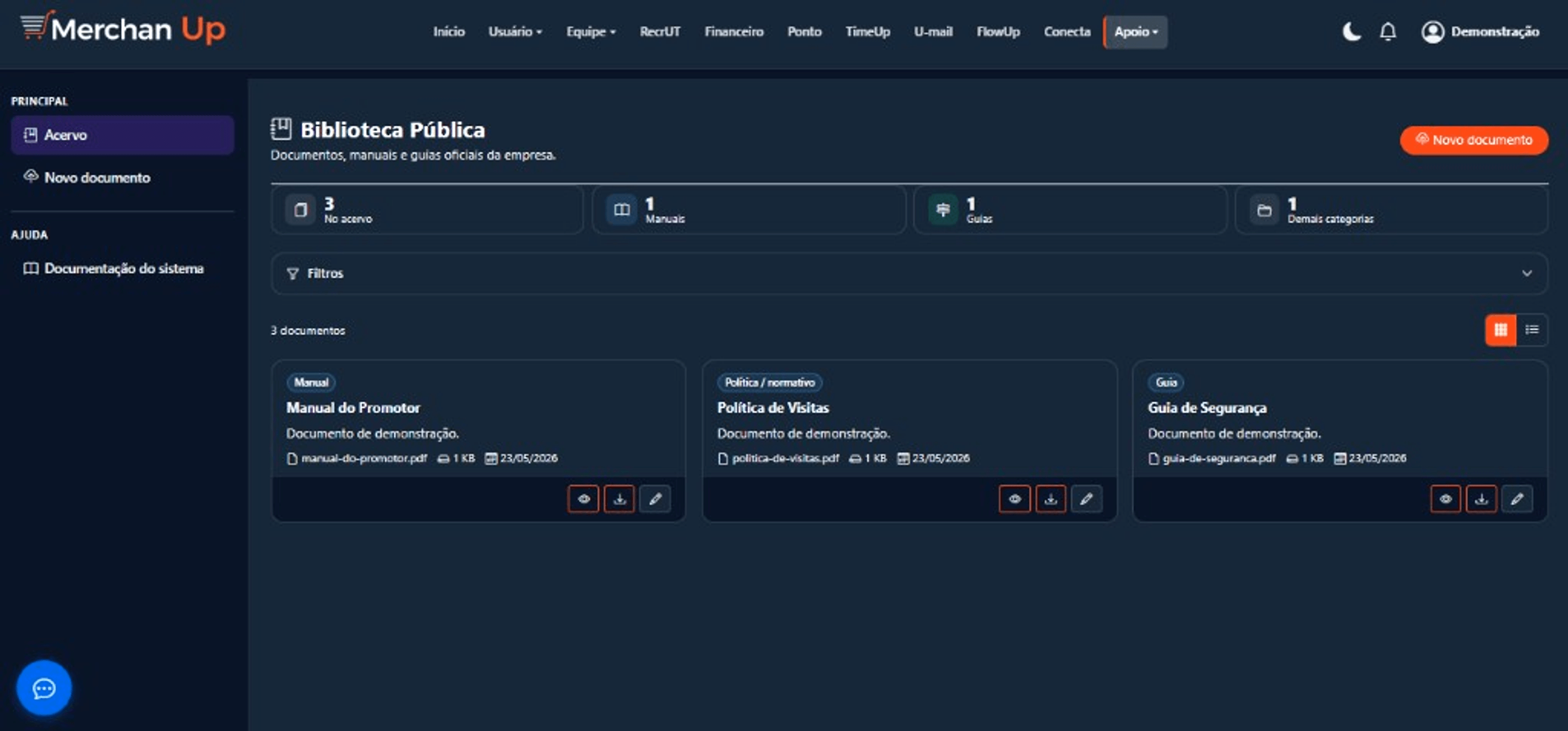This screenshot has width=1568, height=731.
Task: Toggle dark mode moon icon
Action: pos(1351,32)
